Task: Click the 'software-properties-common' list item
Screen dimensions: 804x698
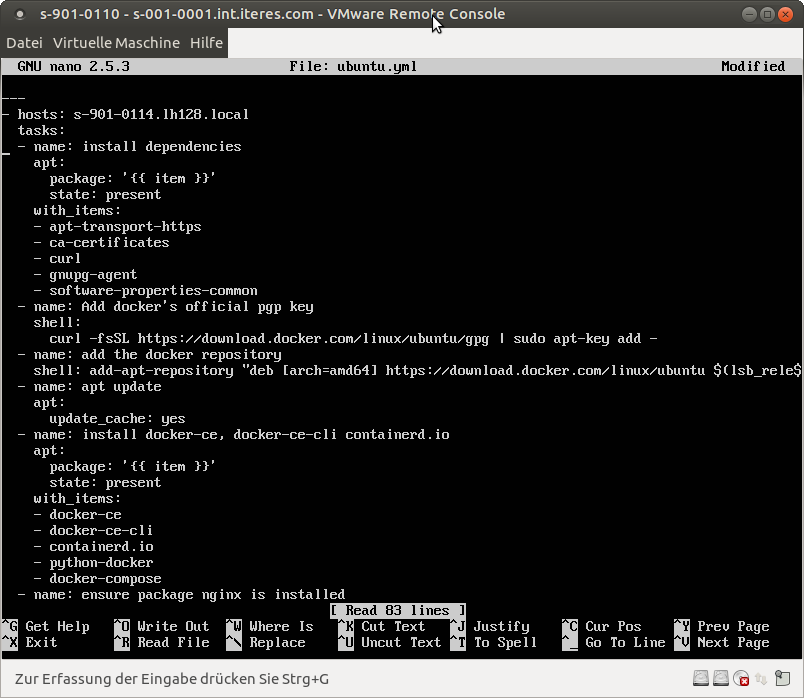Action: tap(146, 290)
